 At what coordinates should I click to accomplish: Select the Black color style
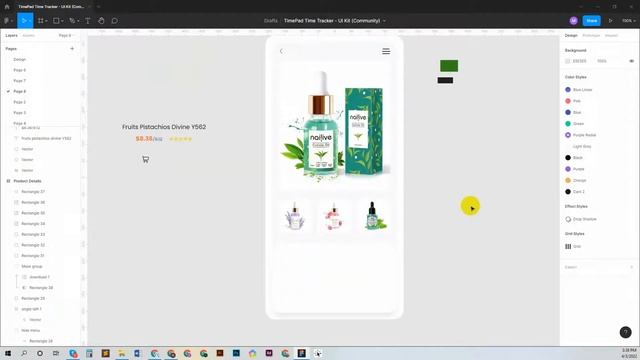click(x=574, y=158)
